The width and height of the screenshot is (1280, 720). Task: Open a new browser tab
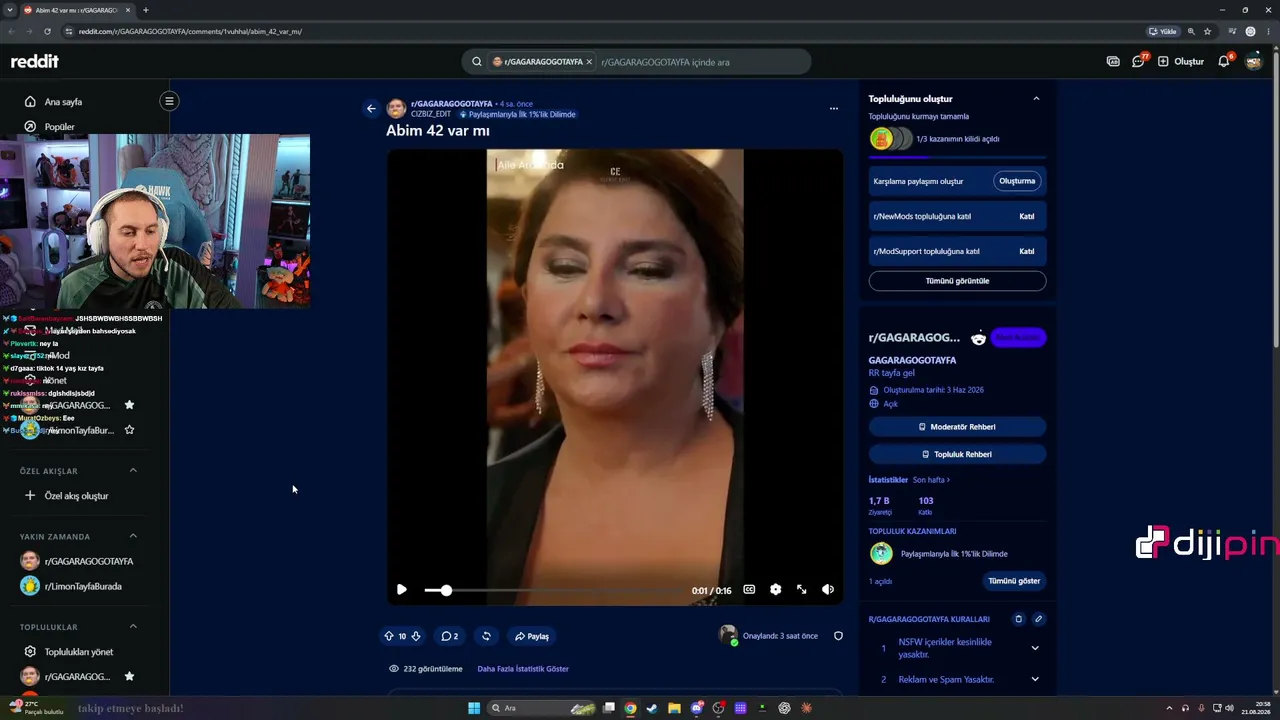(145, 10)
